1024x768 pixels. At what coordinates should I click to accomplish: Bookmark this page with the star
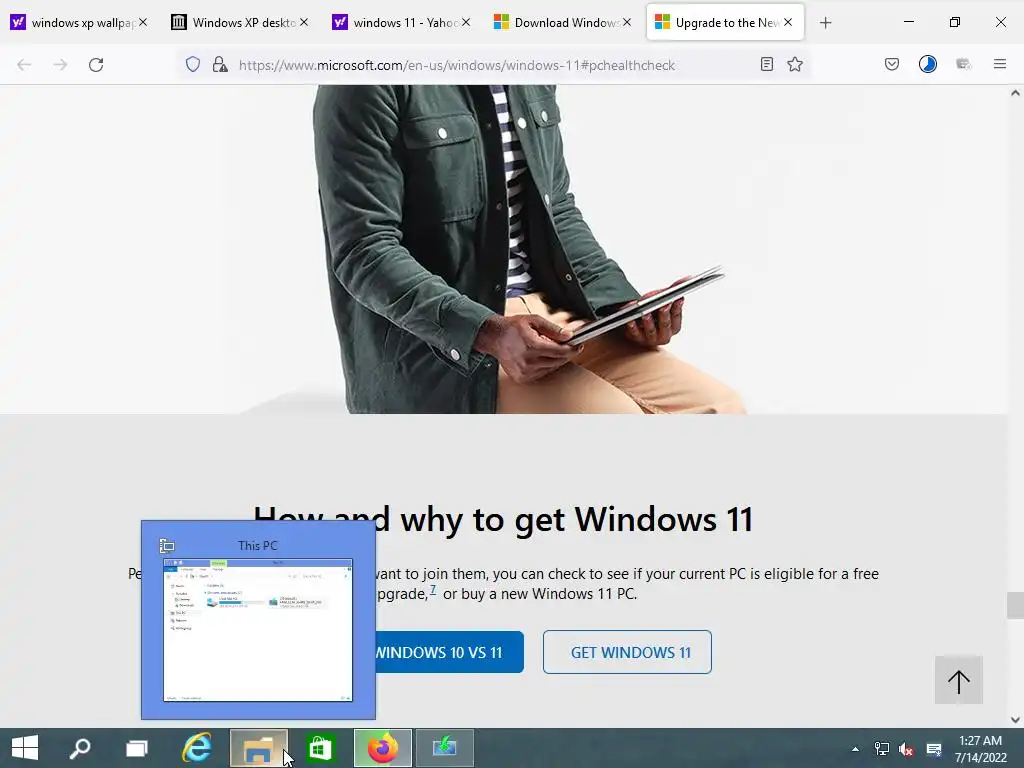click(795, 64)
